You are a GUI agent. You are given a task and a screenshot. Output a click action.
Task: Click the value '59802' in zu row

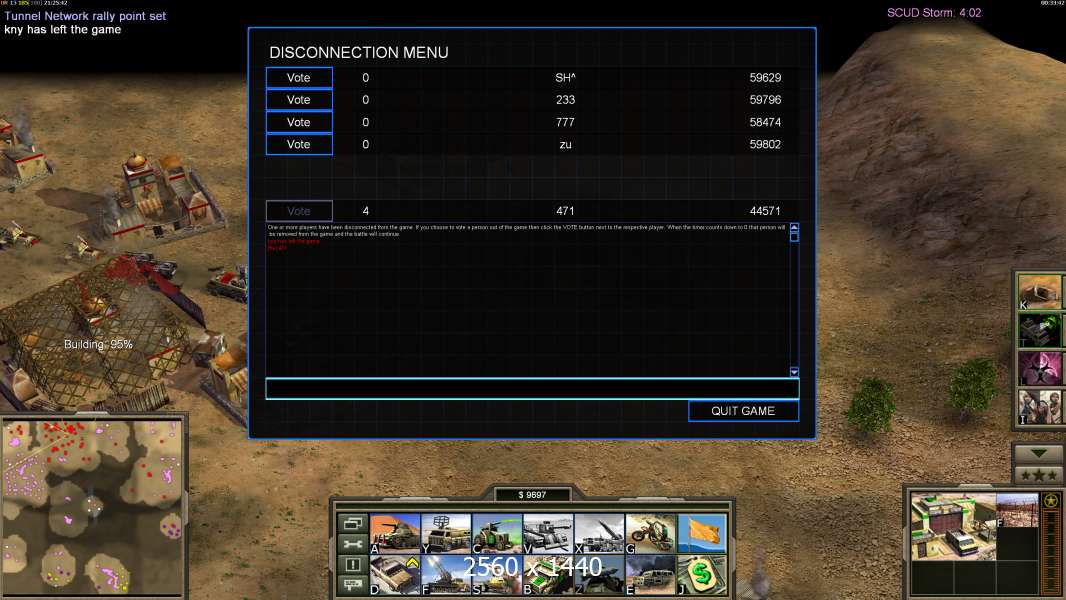[765, 144]
